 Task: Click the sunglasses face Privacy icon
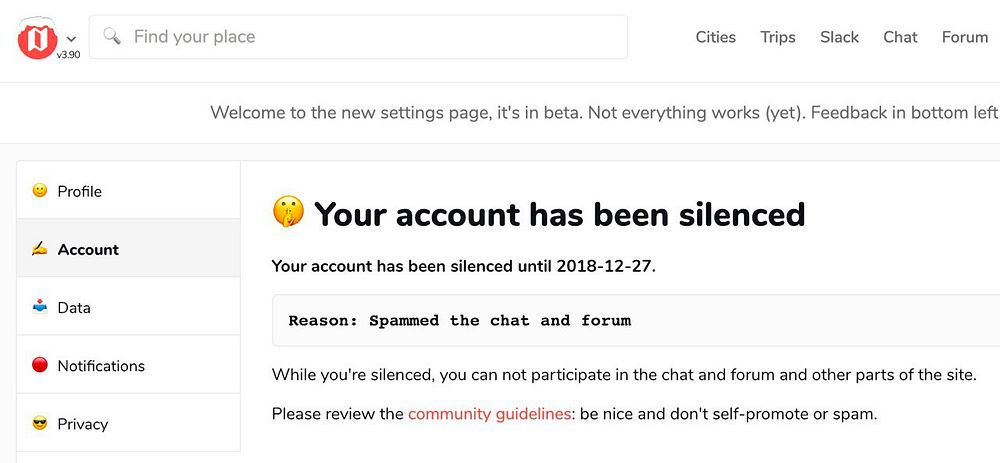click(40, 423)
